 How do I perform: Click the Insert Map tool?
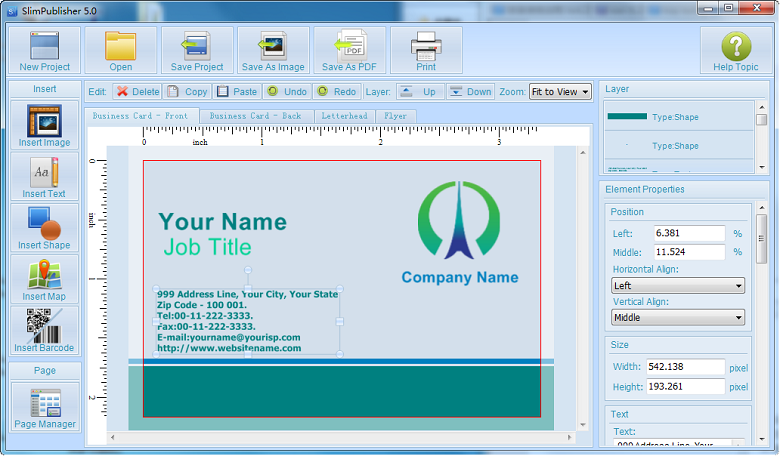point(44,279)
